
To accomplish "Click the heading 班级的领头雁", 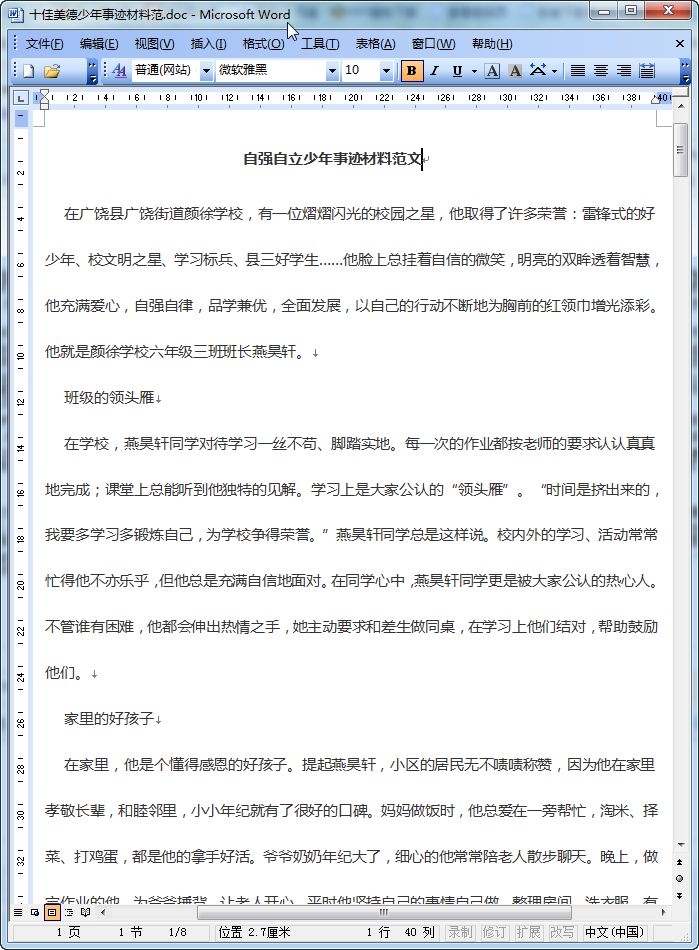I will point(109,397).
